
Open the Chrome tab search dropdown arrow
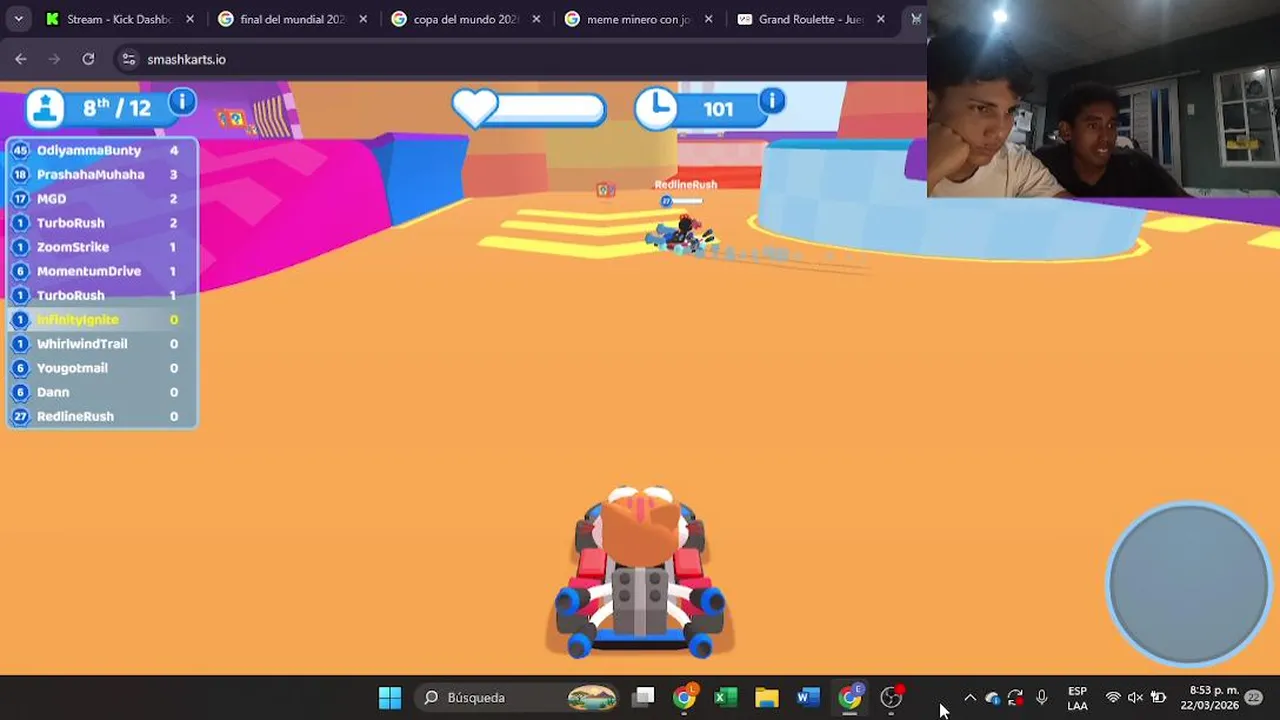coord(18,19)
